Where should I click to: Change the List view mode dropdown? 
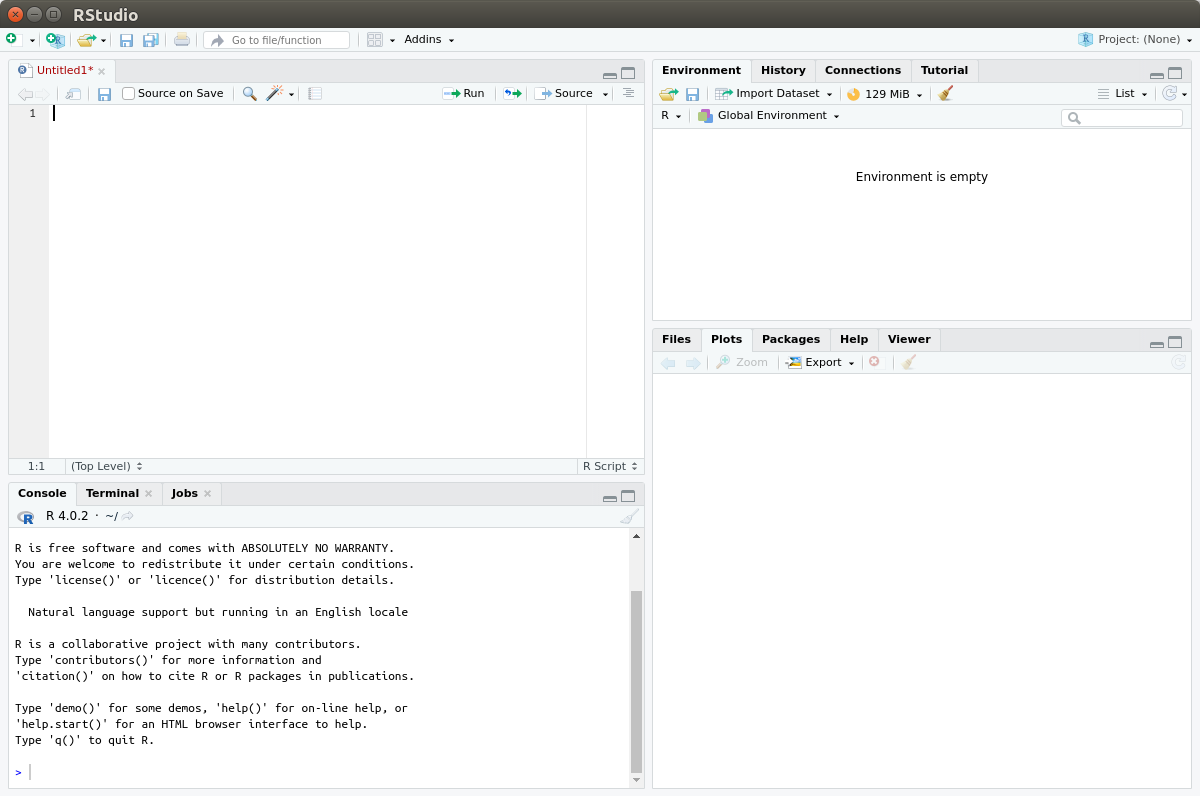[x=1123, y=94]
